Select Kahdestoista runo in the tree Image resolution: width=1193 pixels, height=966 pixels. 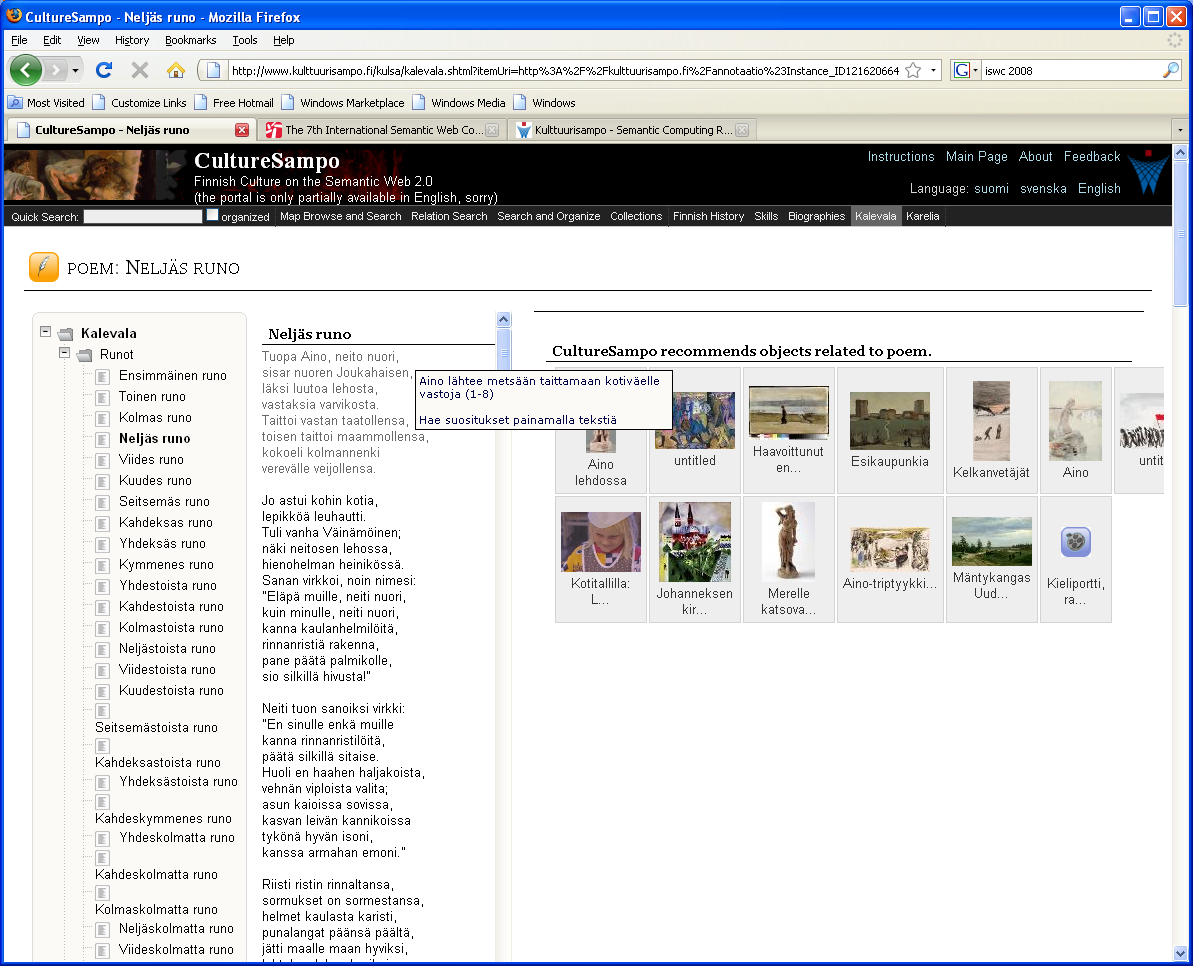point(171,607)
